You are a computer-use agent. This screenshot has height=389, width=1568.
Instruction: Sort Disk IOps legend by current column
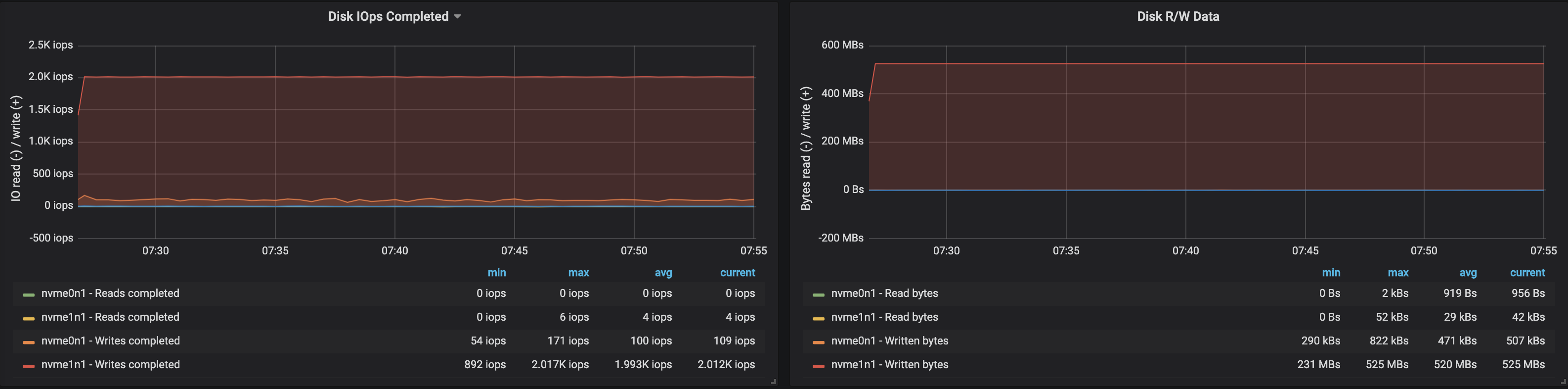737,273
